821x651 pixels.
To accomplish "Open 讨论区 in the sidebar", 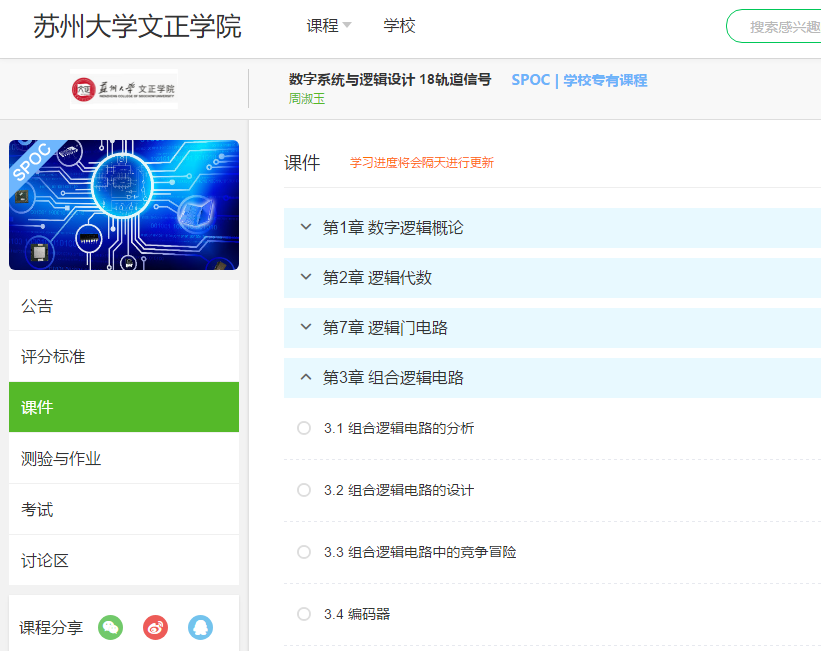I will click(x=124, y=561).
